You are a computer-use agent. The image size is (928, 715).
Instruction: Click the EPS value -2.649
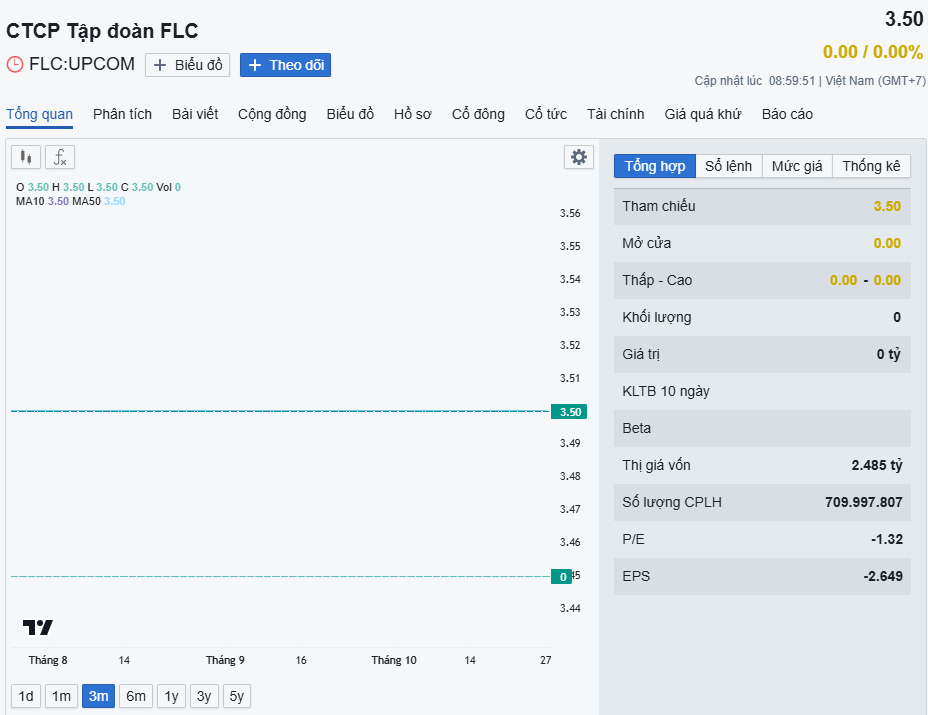tap(883, 576)
